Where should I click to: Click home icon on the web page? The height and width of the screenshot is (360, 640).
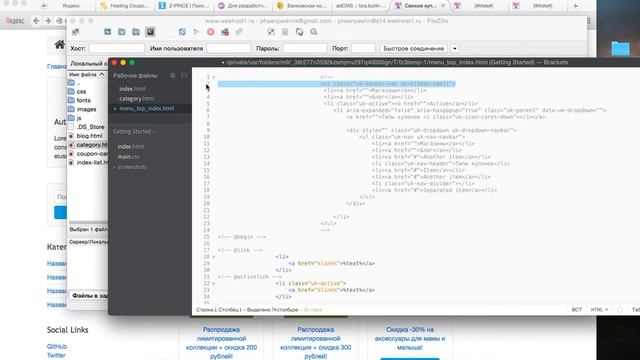[x=60, y=44]
